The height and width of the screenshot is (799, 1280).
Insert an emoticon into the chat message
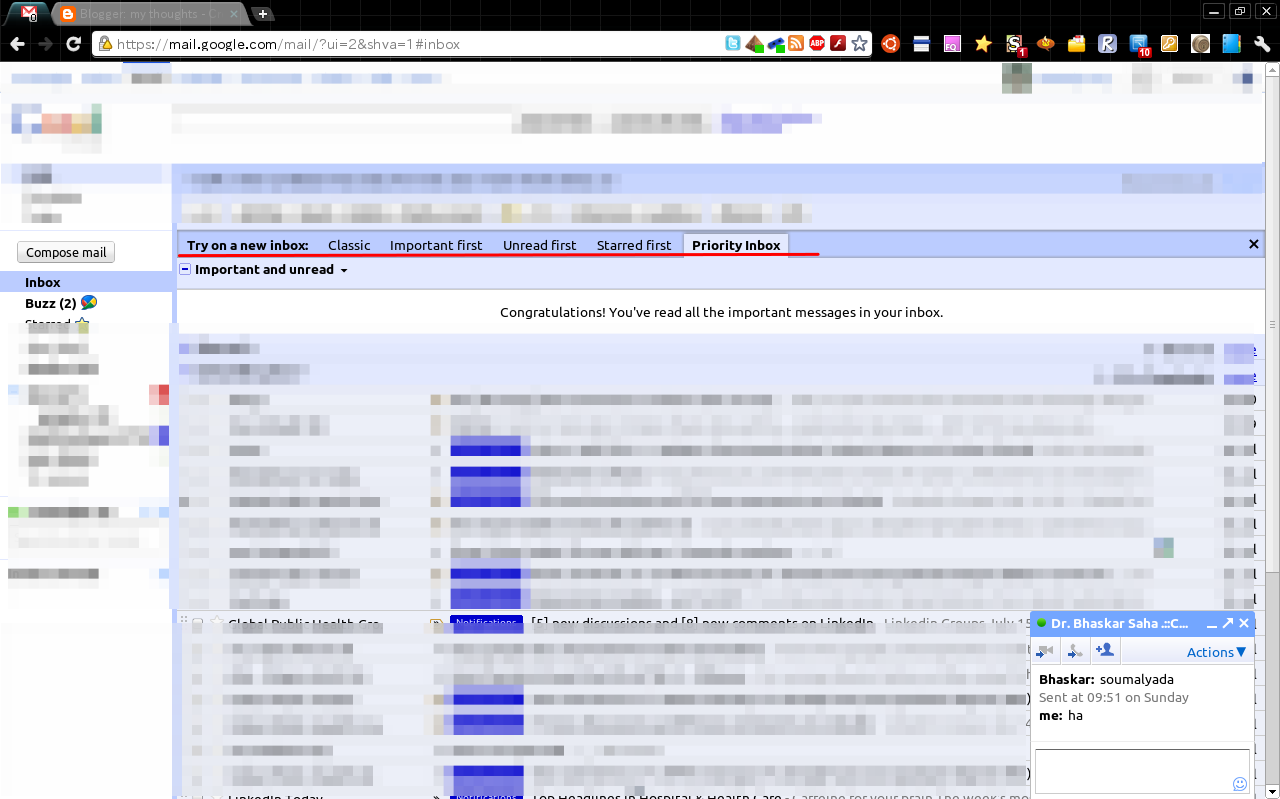pos(1240,784)
